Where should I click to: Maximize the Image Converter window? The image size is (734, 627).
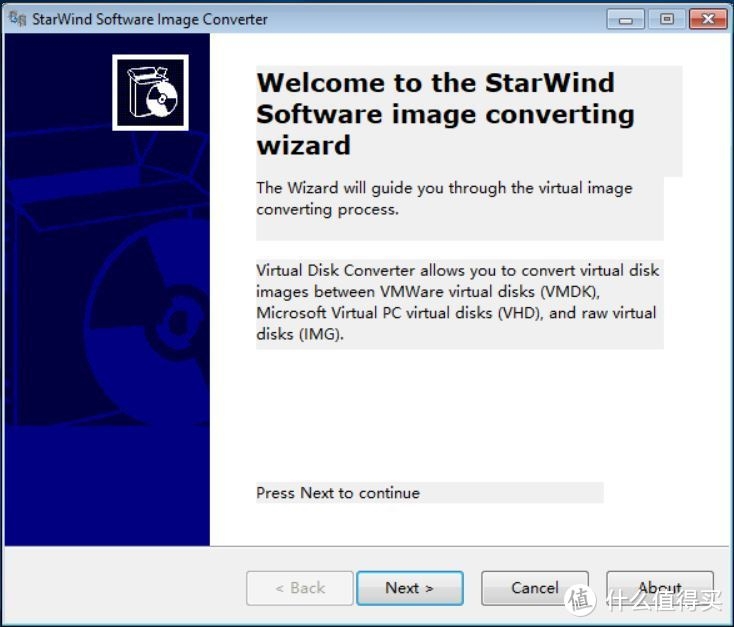click(667, 19)
